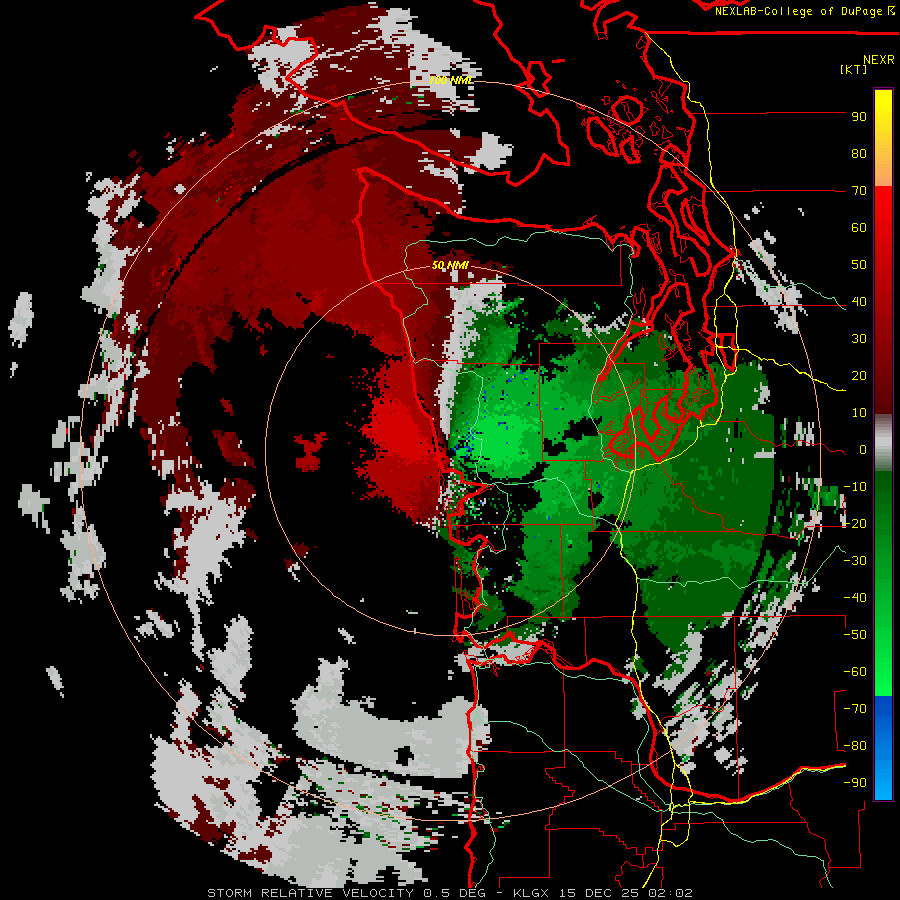Click the positive 80 scale value
Image resolution: width=900 pixels, height=900 pixels.
[859, 153]
